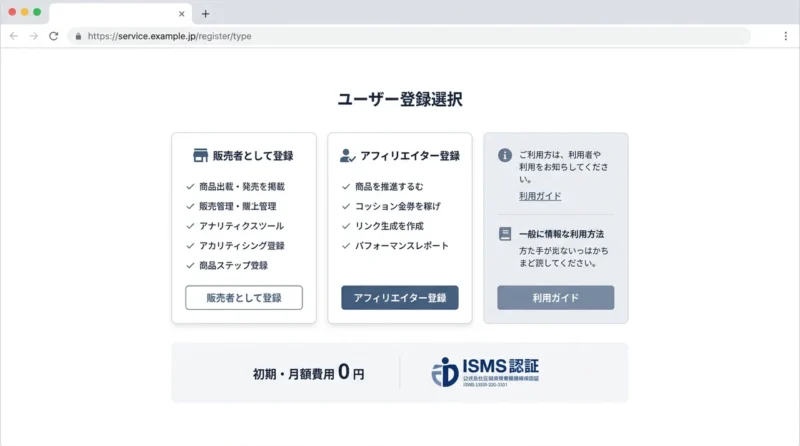Image resolution: width=800 pixels, height=446 pixels.
Task: Click the padlock icon in address bar
Action: pos(78,36)
